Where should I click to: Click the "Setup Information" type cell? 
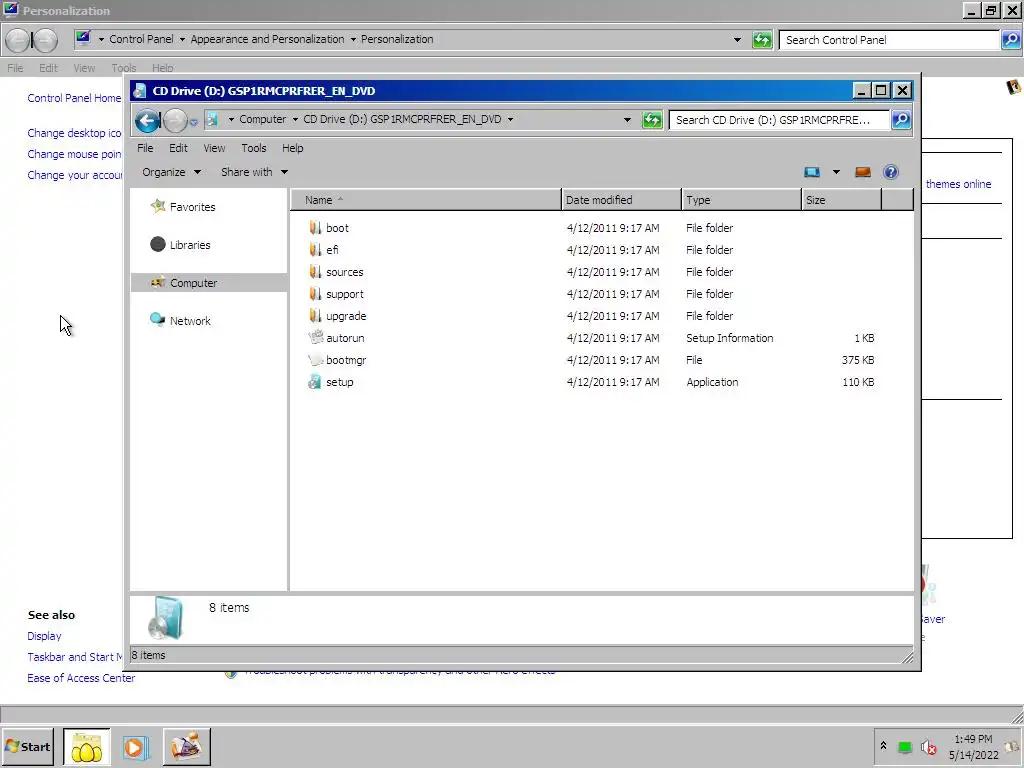tap(729, 338)
